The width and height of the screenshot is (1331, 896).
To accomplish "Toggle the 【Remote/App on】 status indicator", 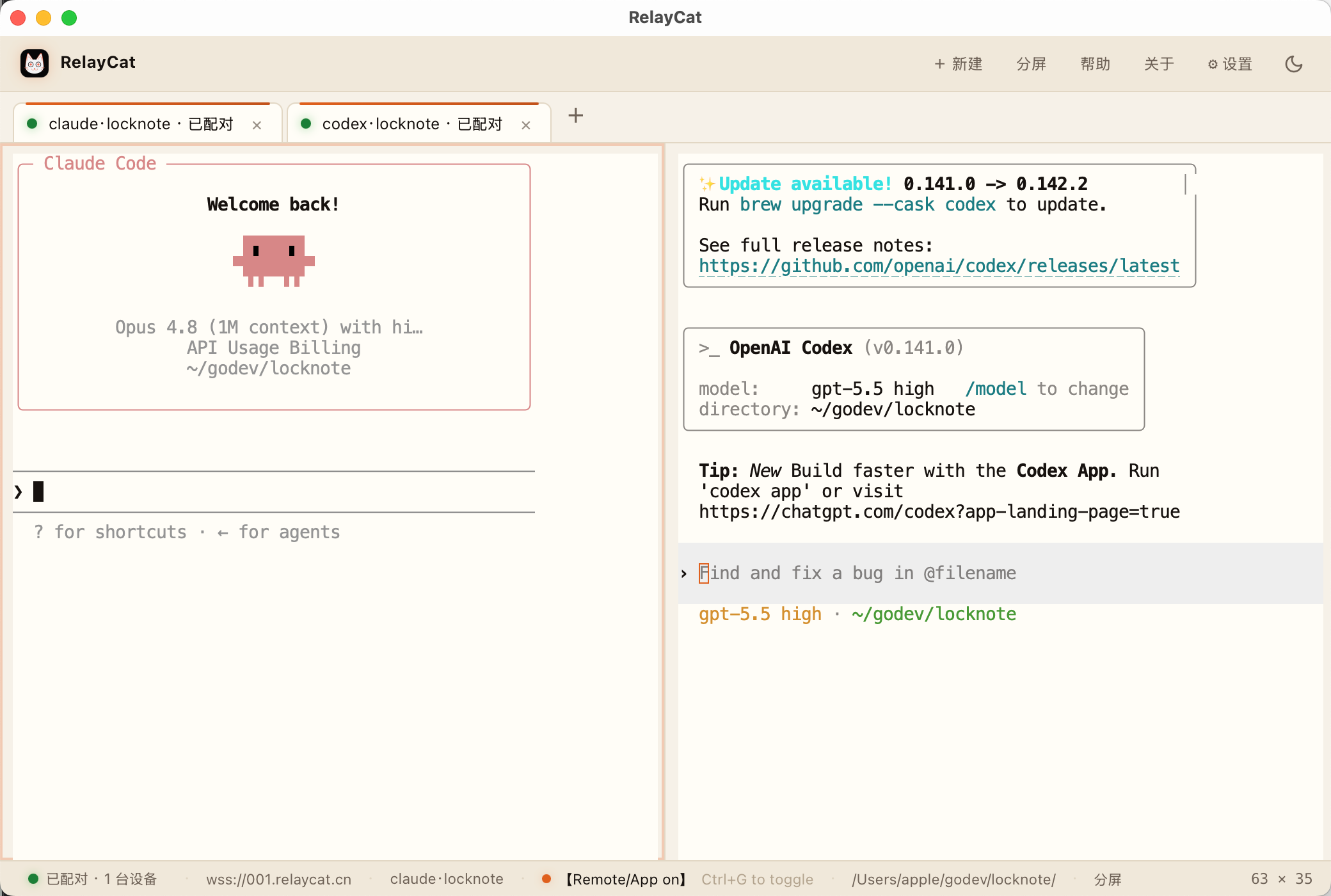I will [x=625, y=879].
